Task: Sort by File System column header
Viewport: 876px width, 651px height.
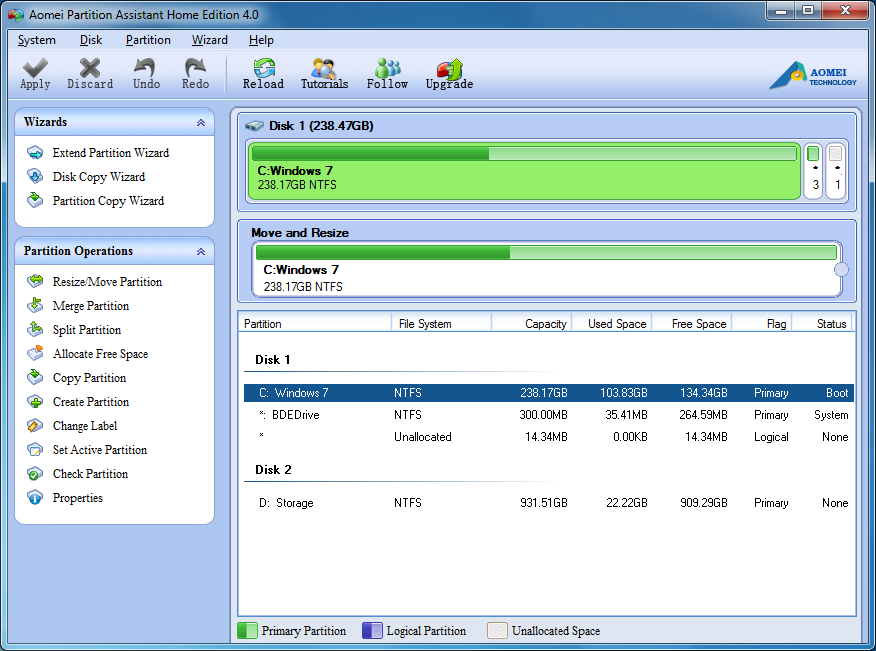Action: (442, 324)
